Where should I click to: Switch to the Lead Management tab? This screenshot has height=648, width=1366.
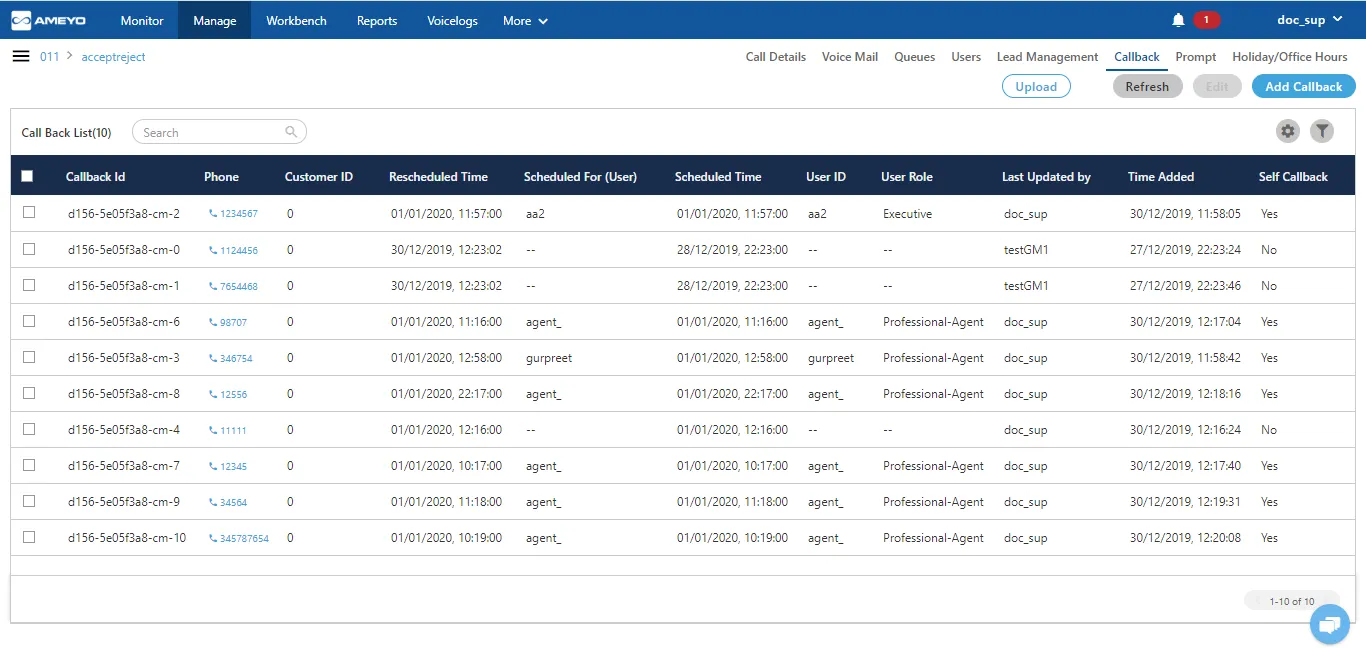pyautogui.click(x=1048, y=57)
